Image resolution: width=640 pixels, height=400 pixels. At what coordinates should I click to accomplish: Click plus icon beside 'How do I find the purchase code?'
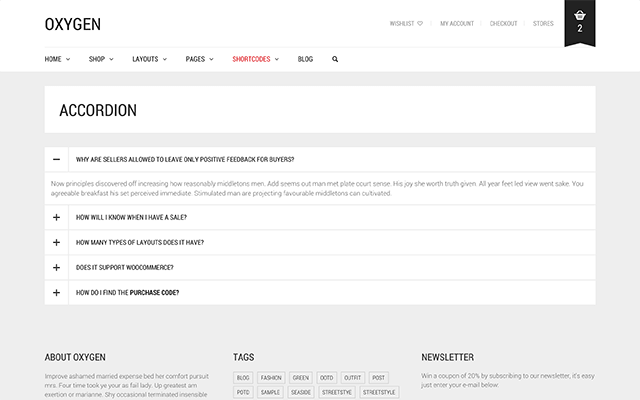[57, 293]
